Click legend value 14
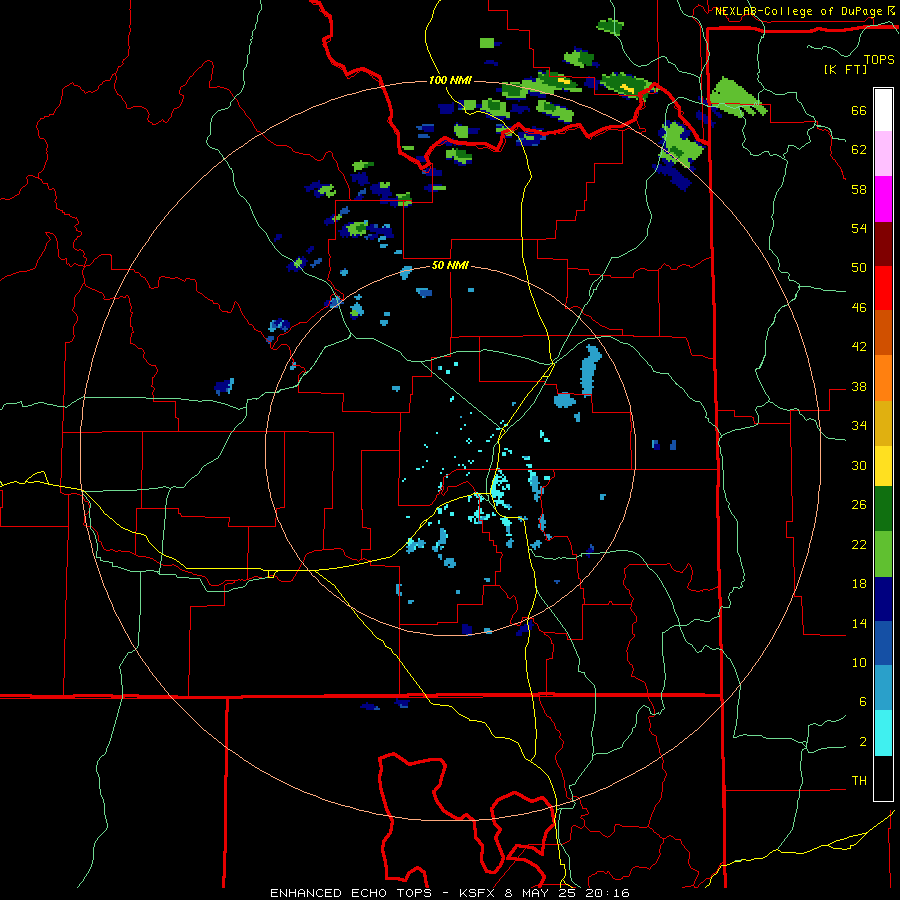 click(x=859, y=623)
